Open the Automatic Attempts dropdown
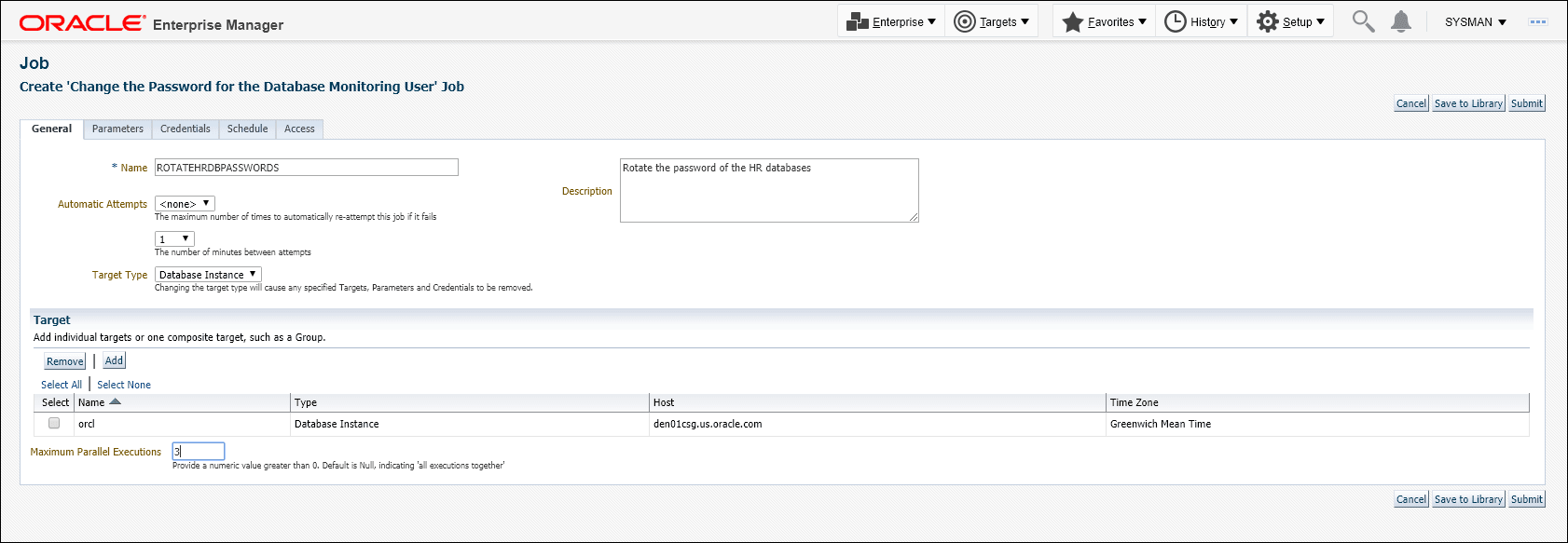1568x543 pixels. tap(185, 203)
